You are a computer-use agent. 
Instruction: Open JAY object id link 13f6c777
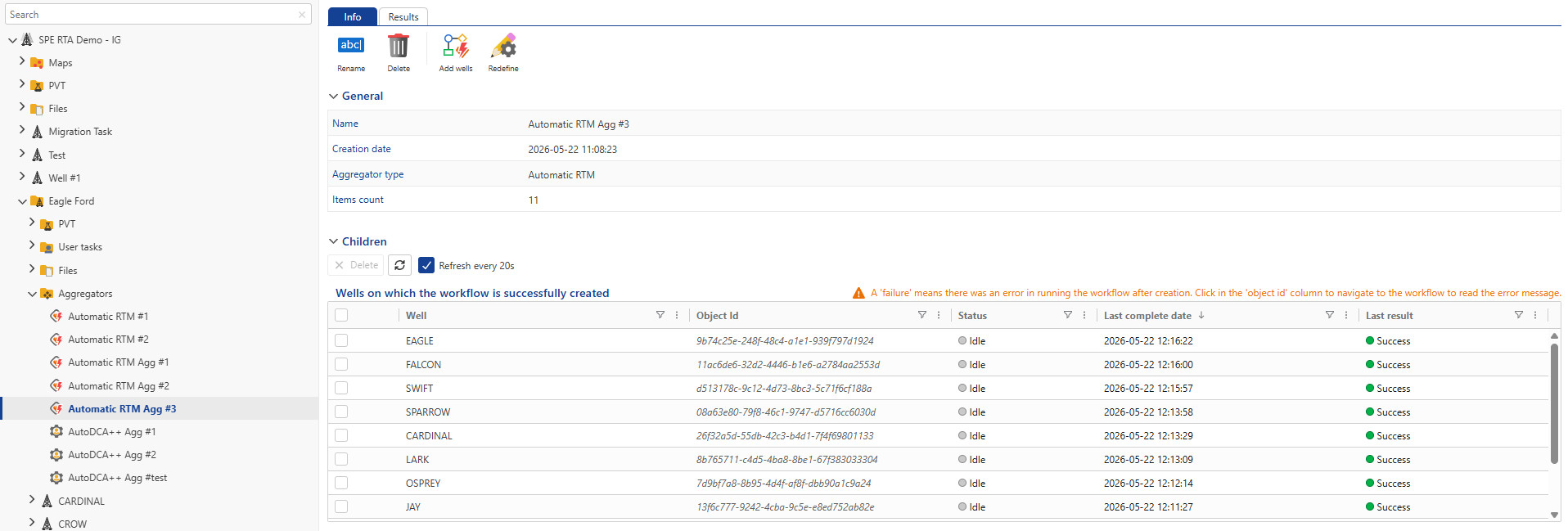[785, 507]
